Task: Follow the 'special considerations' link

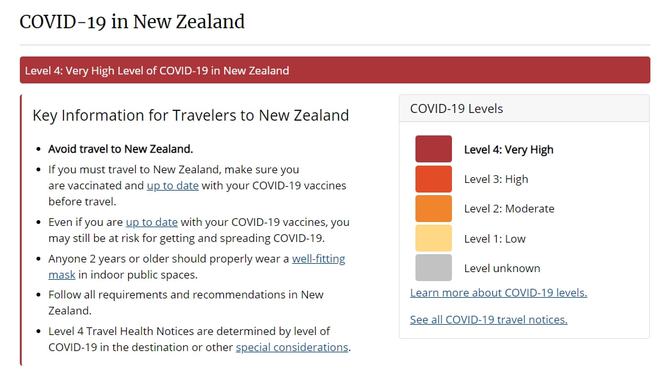Action: [292, 347]
